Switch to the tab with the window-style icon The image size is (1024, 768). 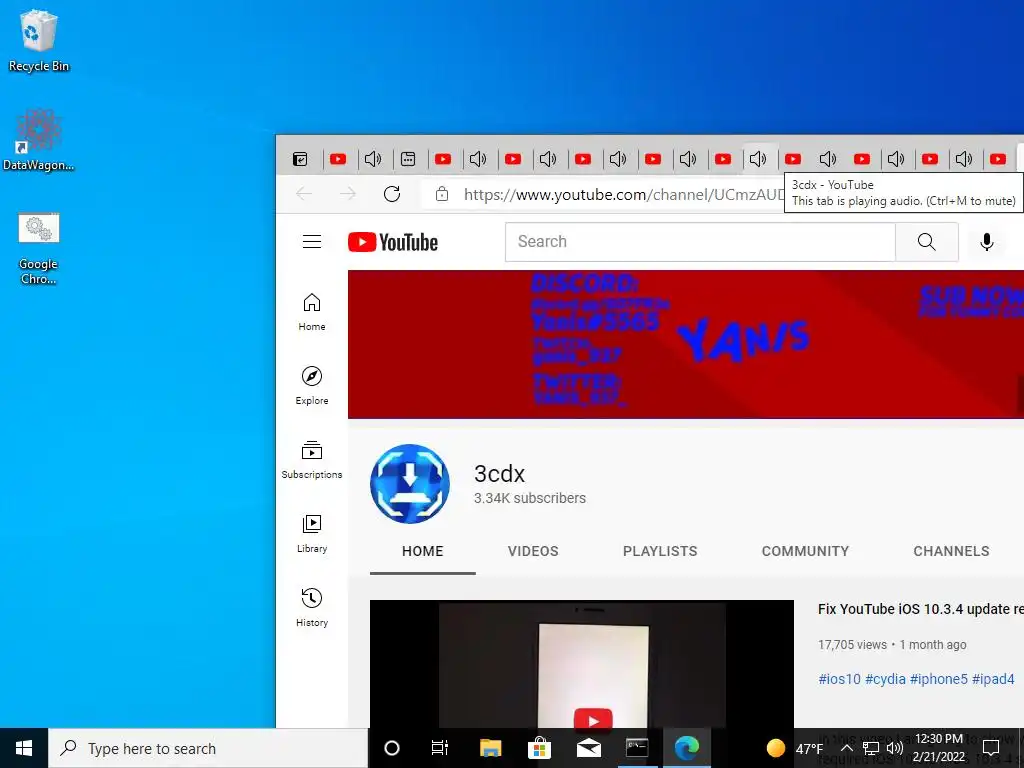click(408, 159)
